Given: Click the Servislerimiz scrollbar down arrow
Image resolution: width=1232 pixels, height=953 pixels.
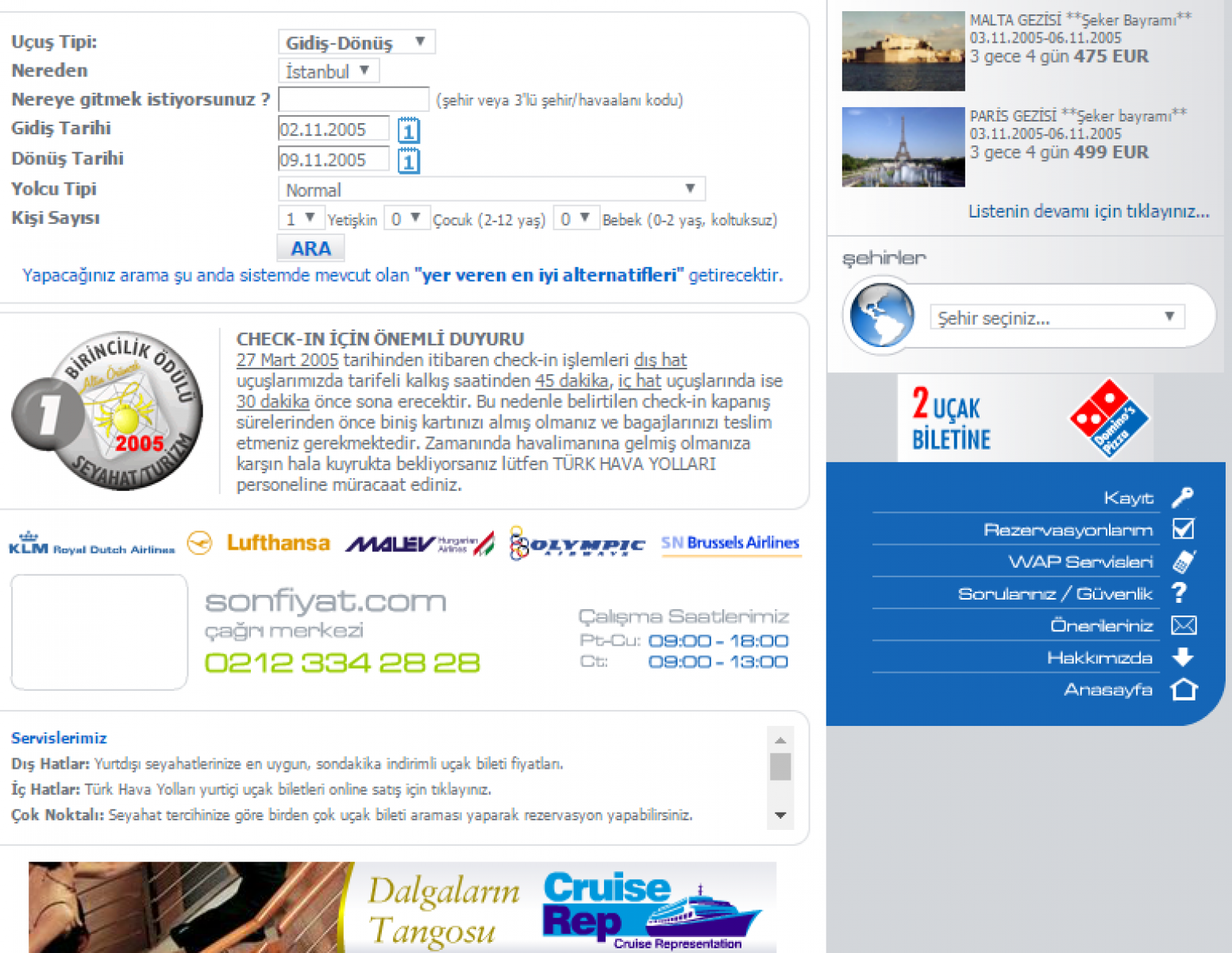Looking at the screenshot, I should pyautogui.click(x=780, y=816).
